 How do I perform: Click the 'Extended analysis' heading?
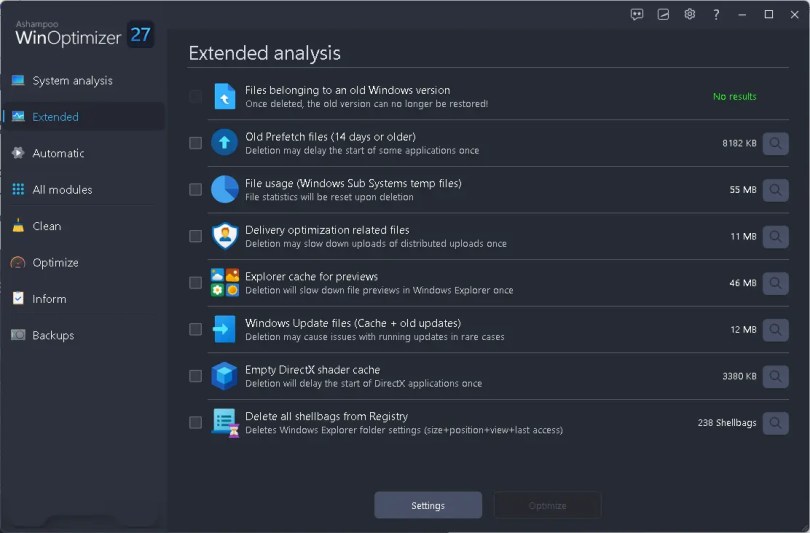click(264, 53)
